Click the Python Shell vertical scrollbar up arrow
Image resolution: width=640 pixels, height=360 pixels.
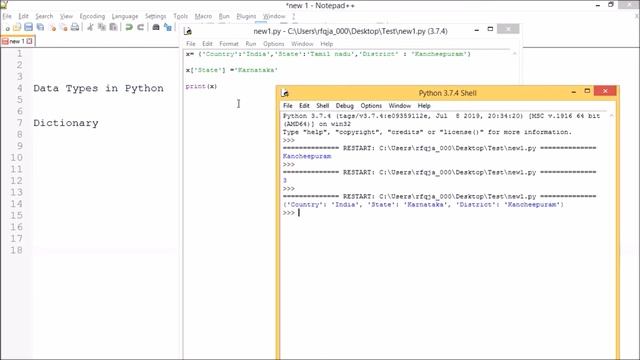(611, 116)
